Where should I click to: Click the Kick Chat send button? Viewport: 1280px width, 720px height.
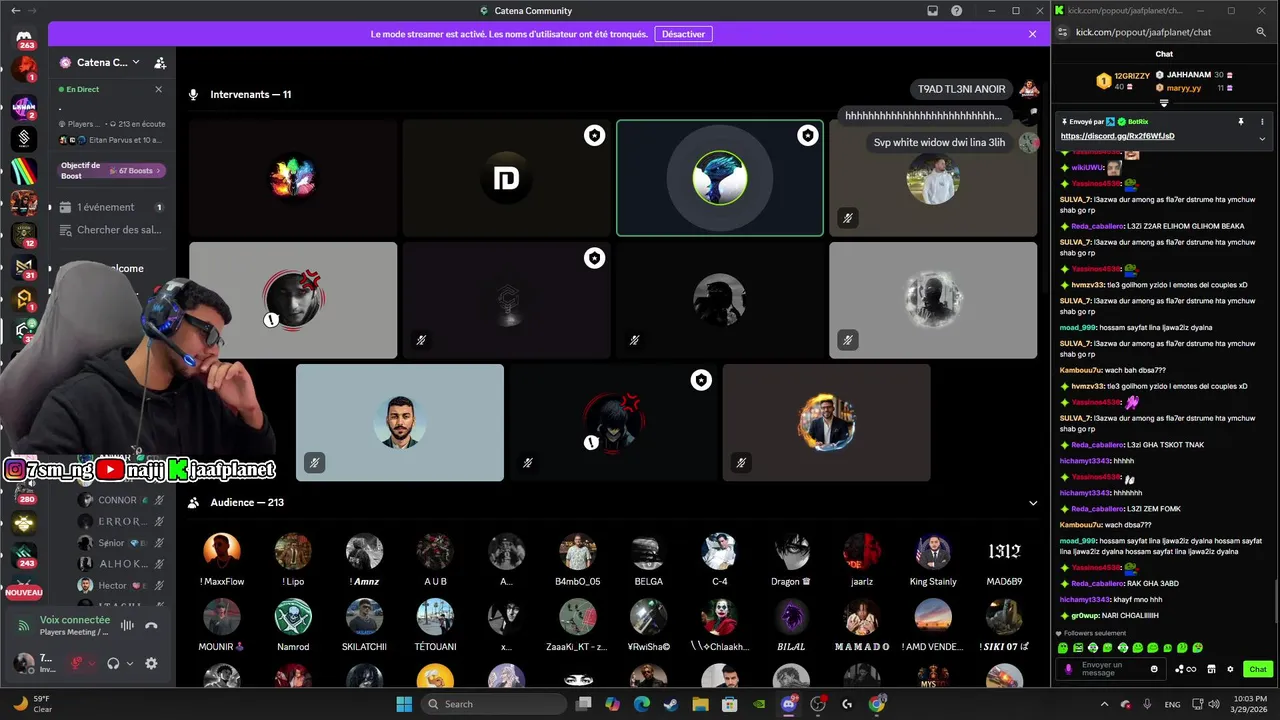click(1258, 669)
